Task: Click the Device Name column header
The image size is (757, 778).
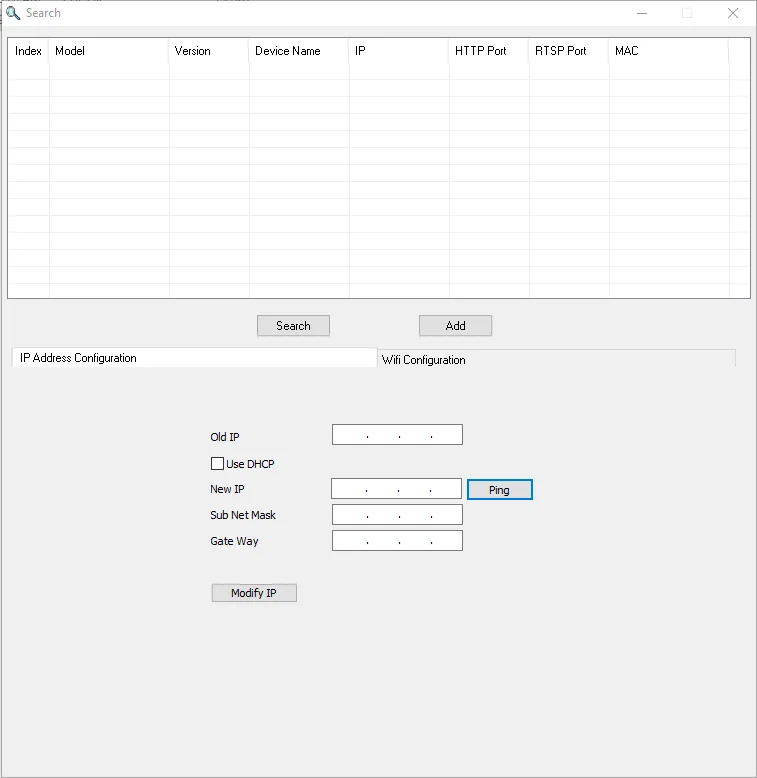Action: coord(299,51)
